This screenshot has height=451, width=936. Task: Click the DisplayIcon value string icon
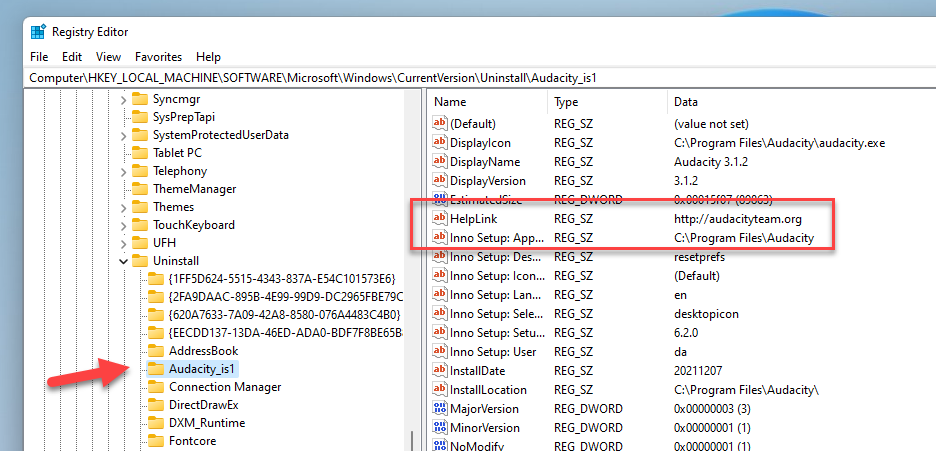coord(440,143)
